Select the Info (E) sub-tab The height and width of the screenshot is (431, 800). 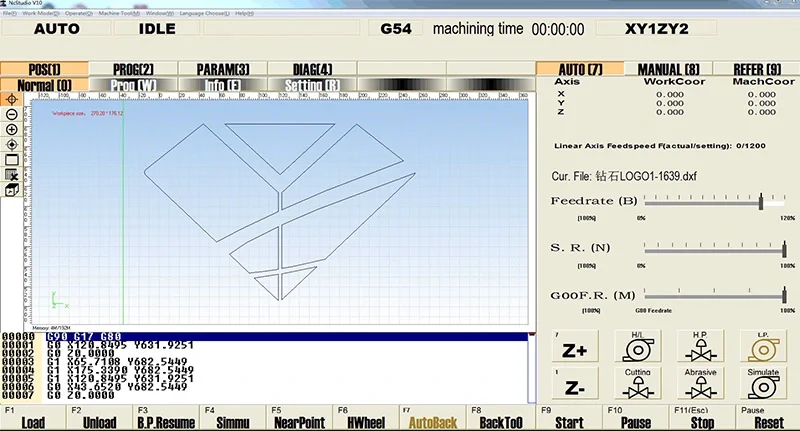tap(222, 85)
